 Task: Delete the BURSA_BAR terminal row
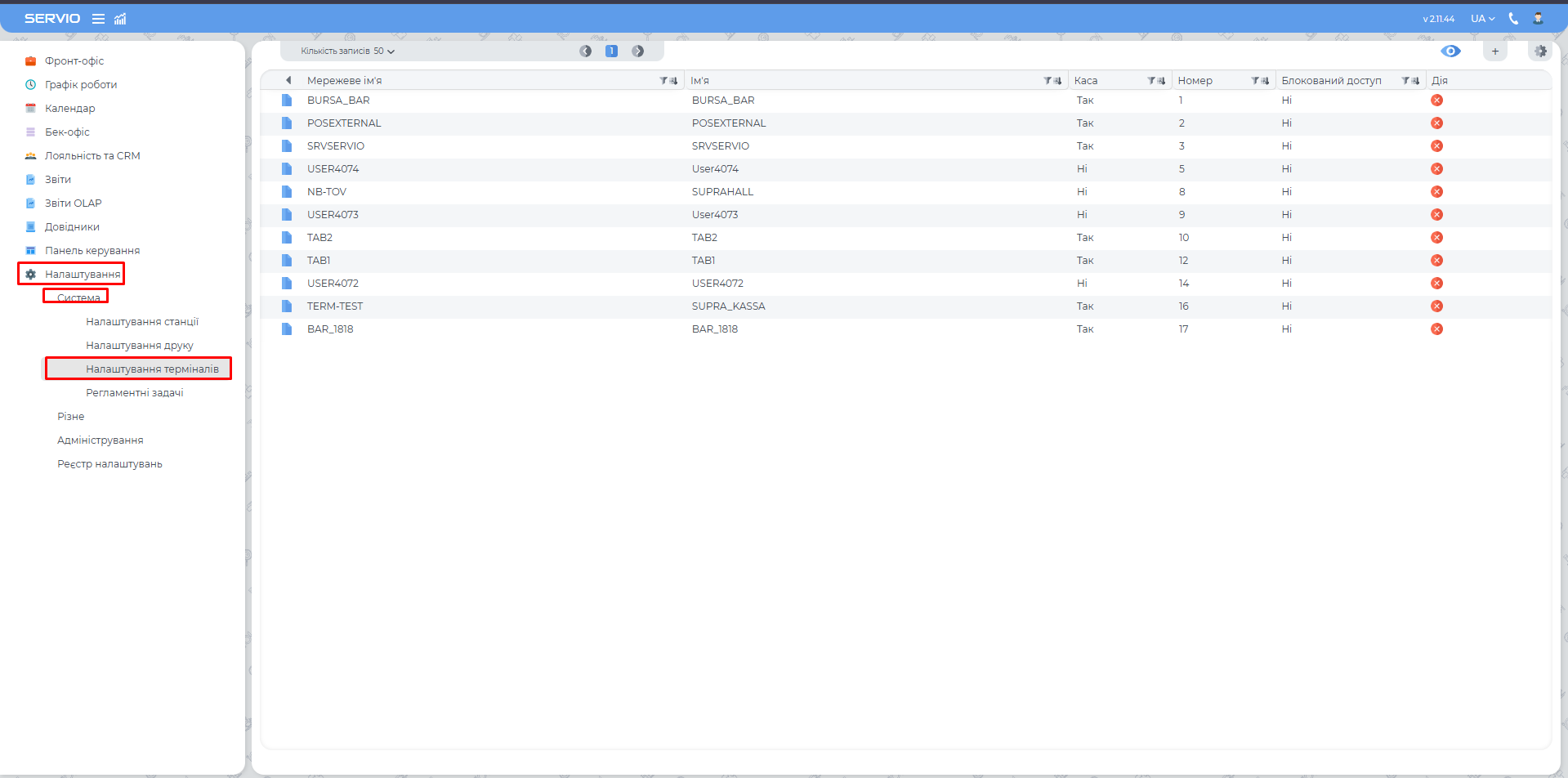(1436, 101)
